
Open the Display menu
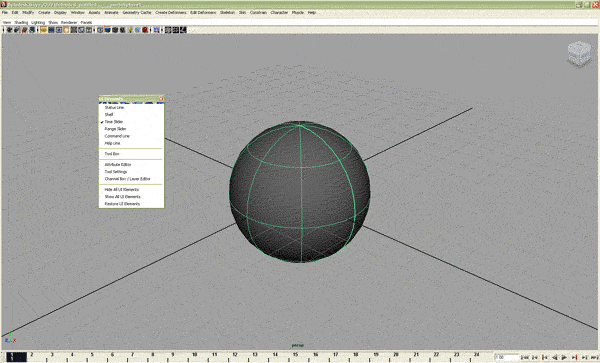[x=60, y=13]
